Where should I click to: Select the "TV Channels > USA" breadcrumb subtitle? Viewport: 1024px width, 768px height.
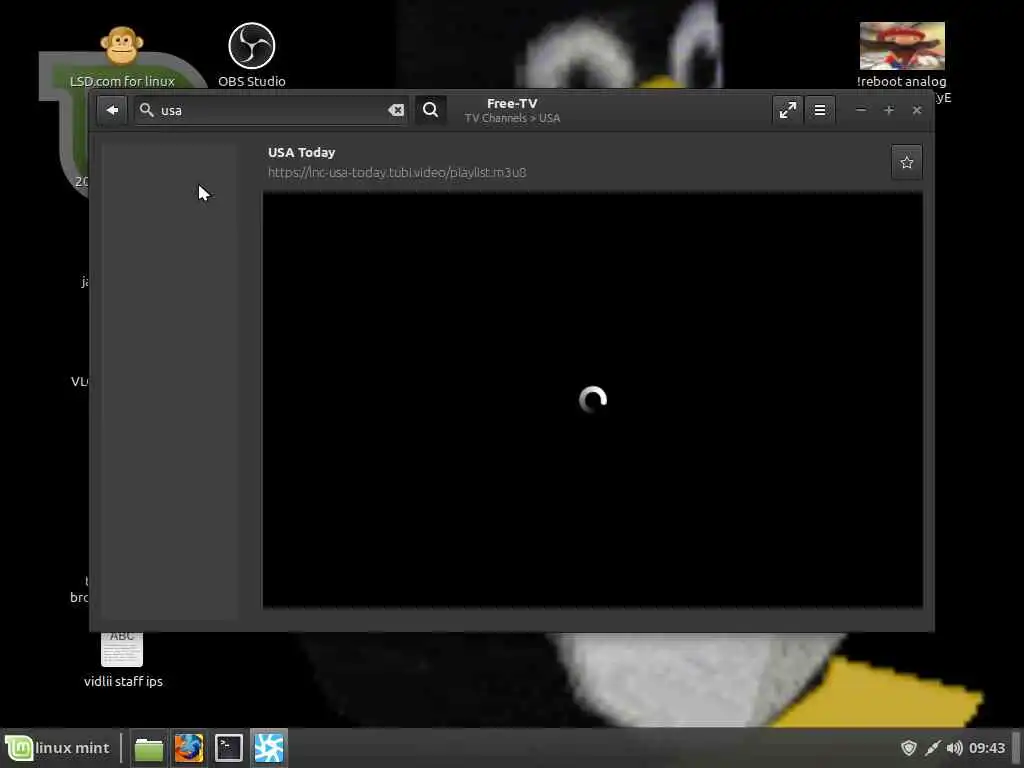pyautogui.click(x=512, y=118)
